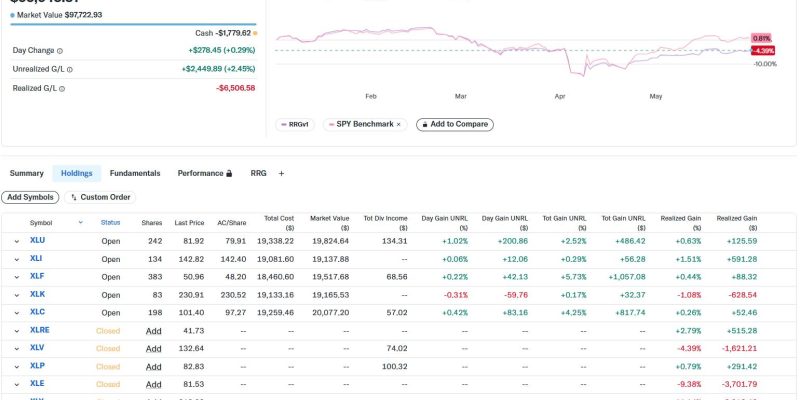Image resolution: width=800 pixels, height=400 pixels.
Task: Click the Day Change info icon
Action: (x=60, y=51)
